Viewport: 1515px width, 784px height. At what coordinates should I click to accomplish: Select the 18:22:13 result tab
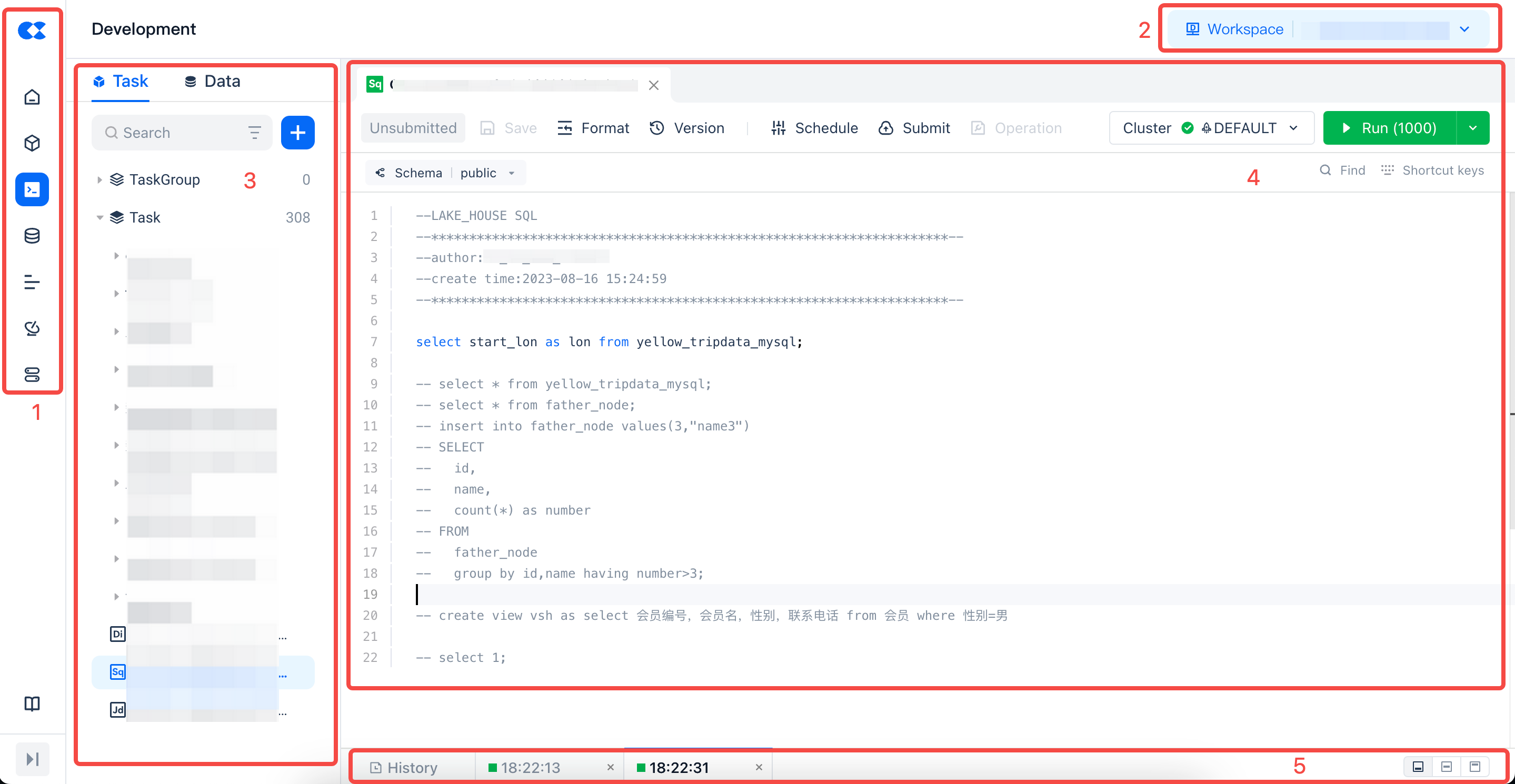pos(530,768)
